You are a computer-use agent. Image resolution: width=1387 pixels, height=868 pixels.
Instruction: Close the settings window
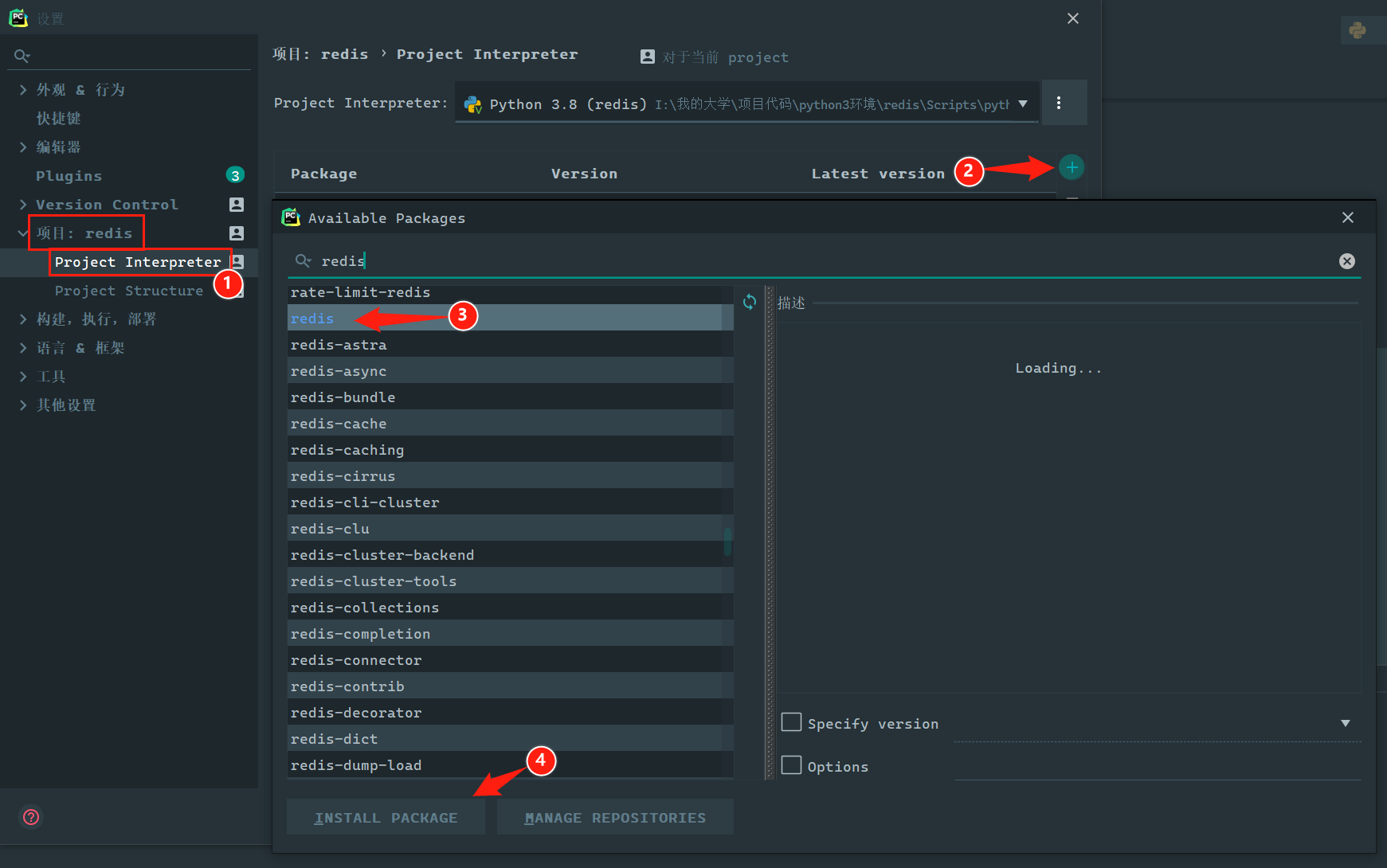tap(1073, 18)
